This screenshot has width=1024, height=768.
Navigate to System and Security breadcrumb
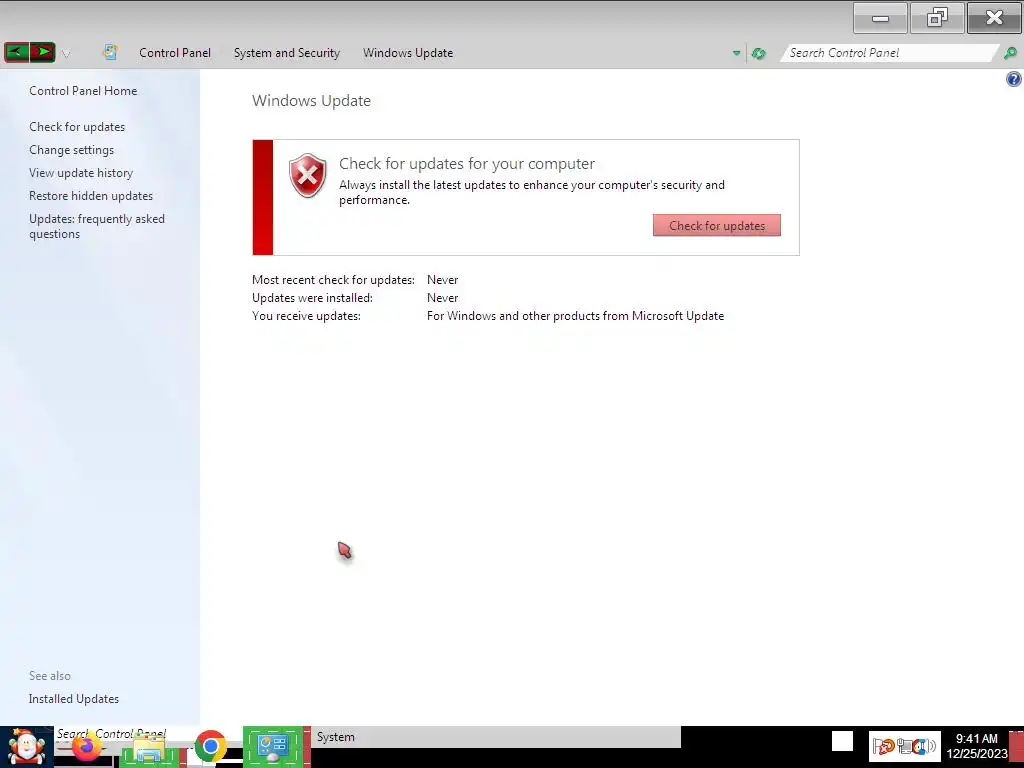tap(287, 53)
